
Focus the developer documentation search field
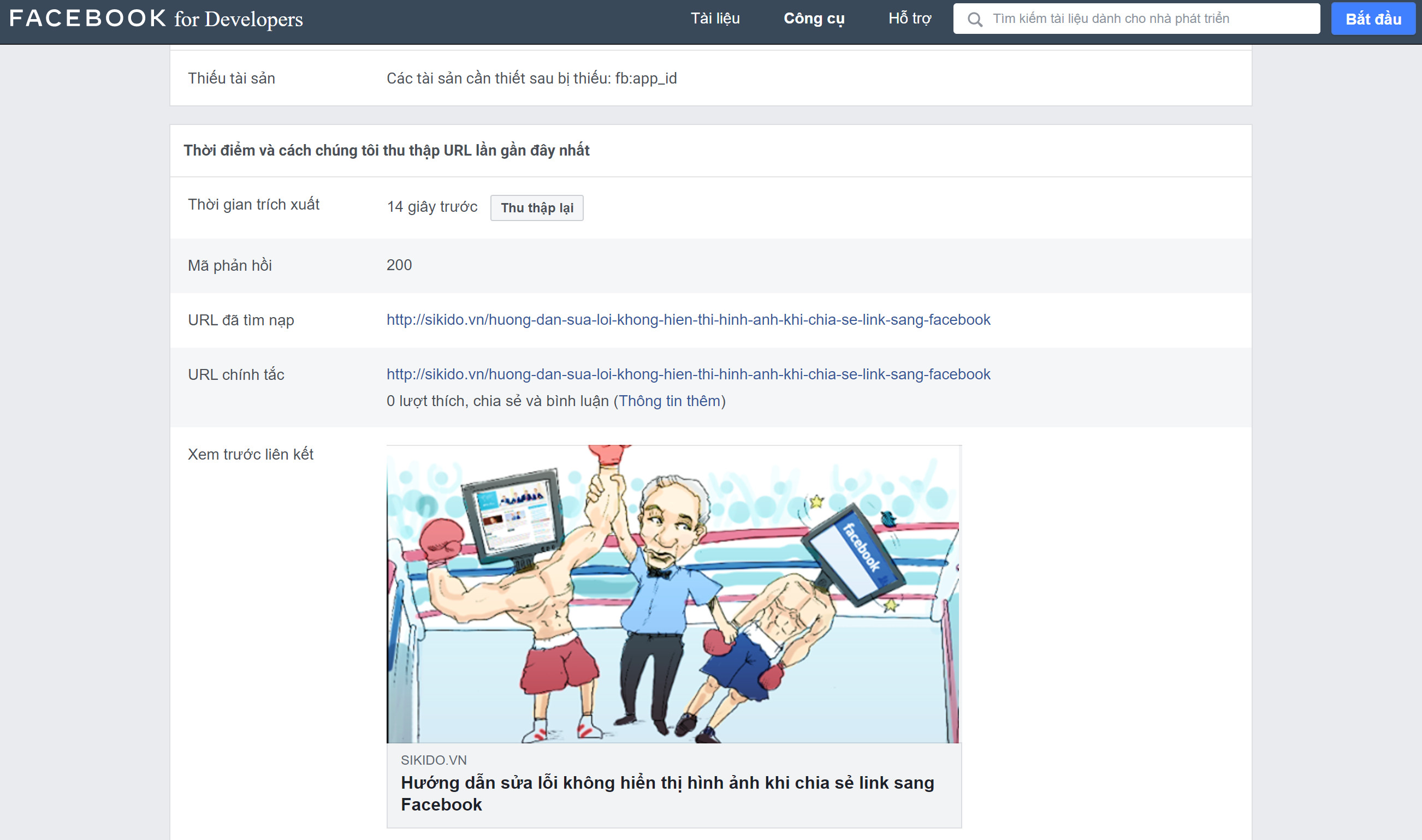click(x=1136, y=19)
